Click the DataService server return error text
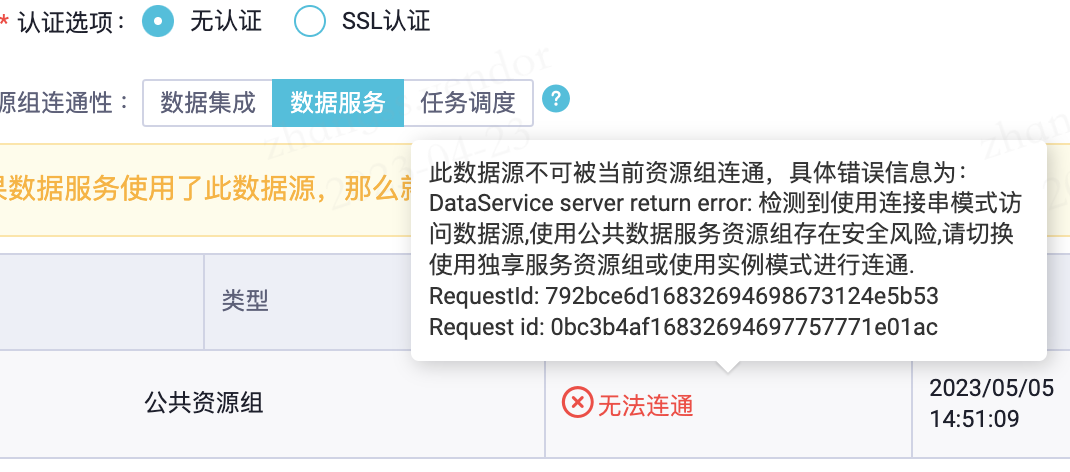Viewport: 1070px width, 472px height. [590, 204]
